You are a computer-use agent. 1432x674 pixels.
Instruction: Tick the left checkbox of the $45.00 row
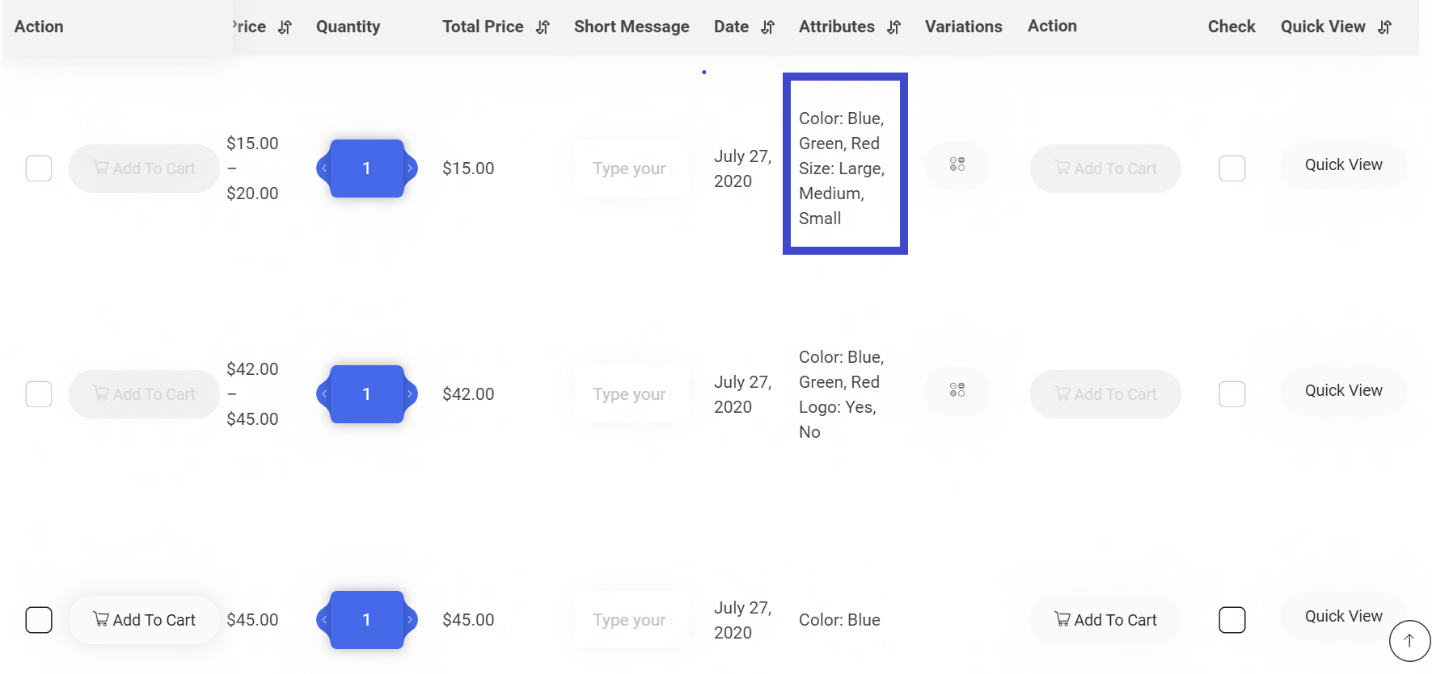(x=38, y=620)
